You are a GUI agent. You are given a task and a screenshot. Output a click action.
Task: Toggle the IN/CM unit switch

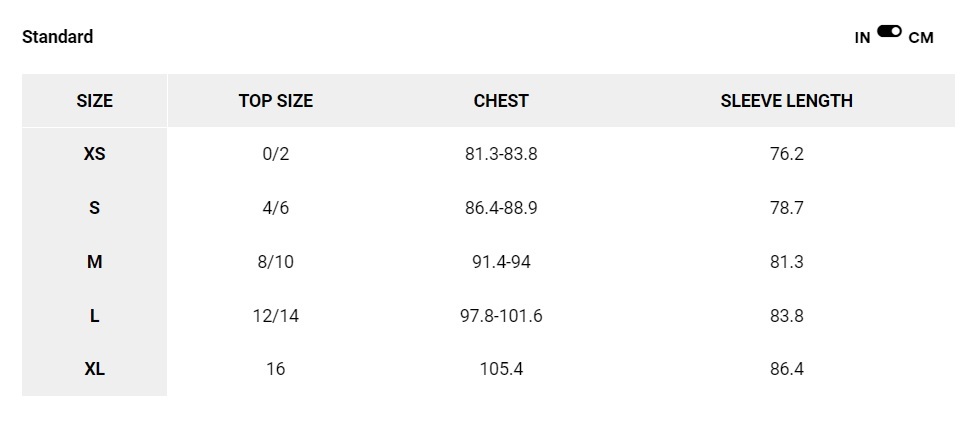(889, 32)
